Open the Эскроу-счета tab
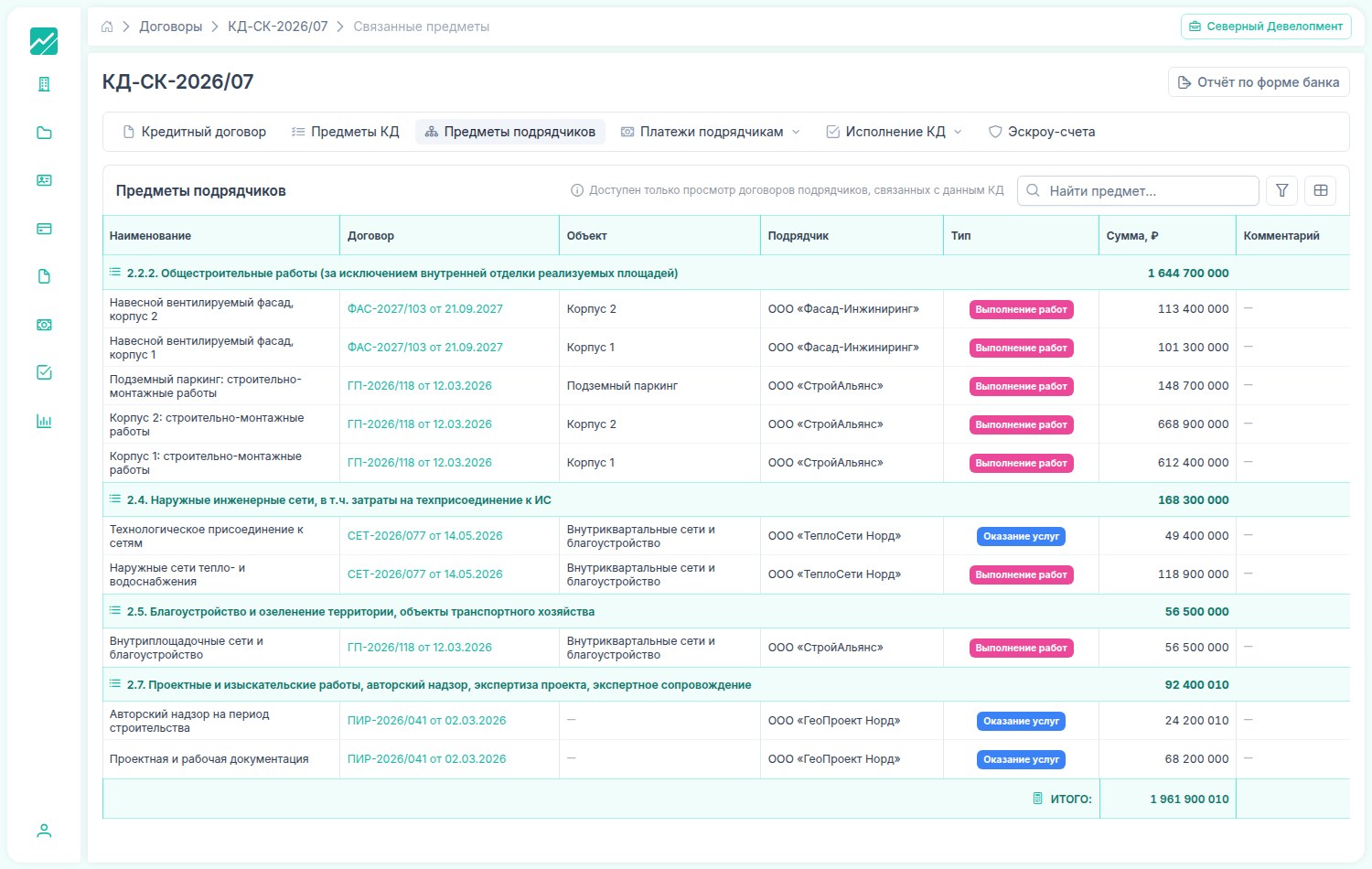1372x869 pixels. (1042, 132)
